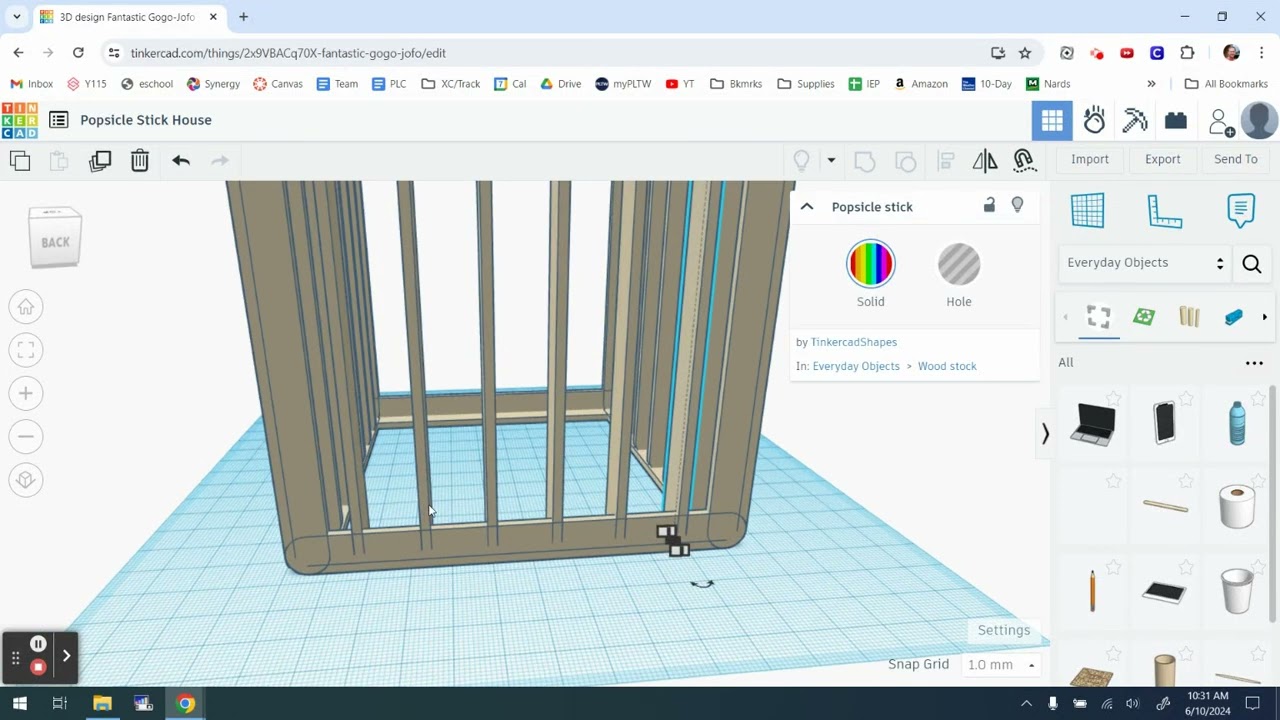
Task: Open the shapes panel more options menu
Action: pos(1254,363)
